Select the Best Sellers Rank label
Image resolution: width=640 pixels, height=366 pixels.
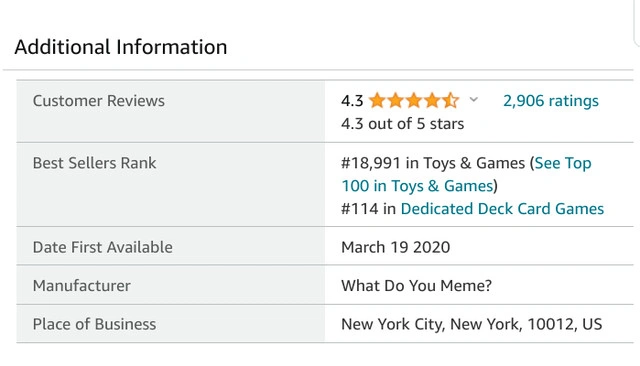94,163
